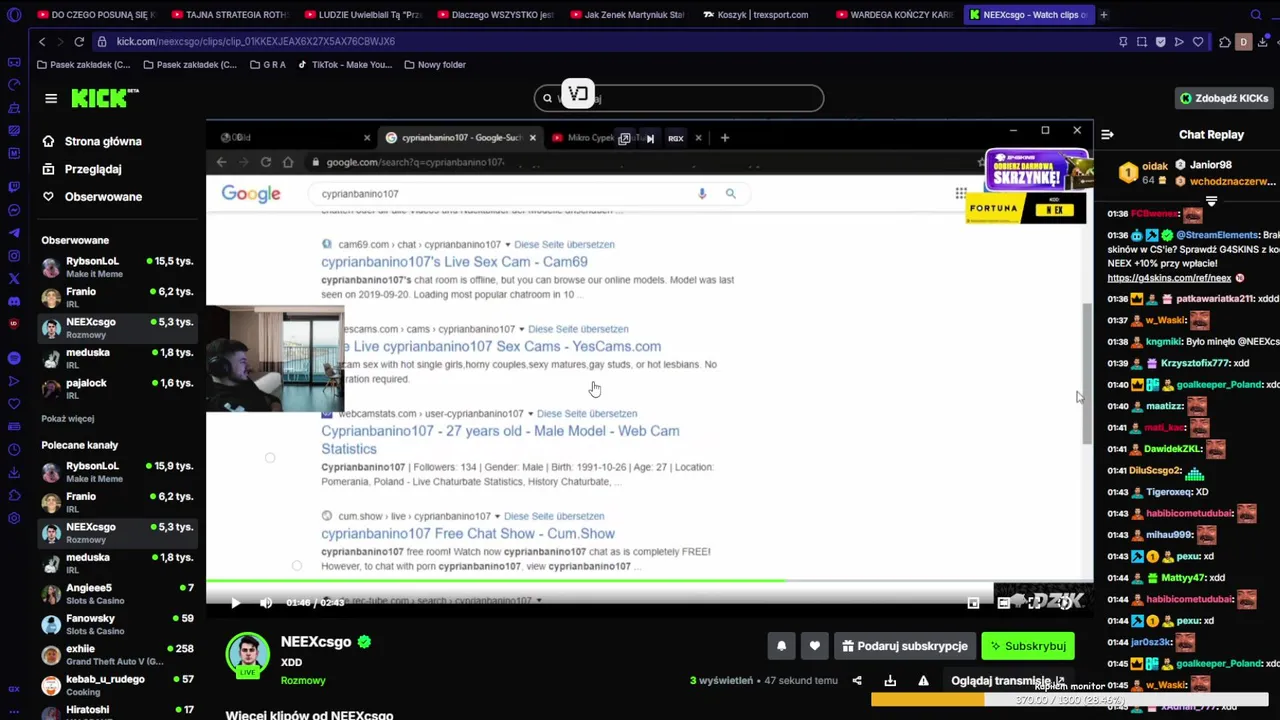Share the clip via the share icon

[x=857, y=681]
